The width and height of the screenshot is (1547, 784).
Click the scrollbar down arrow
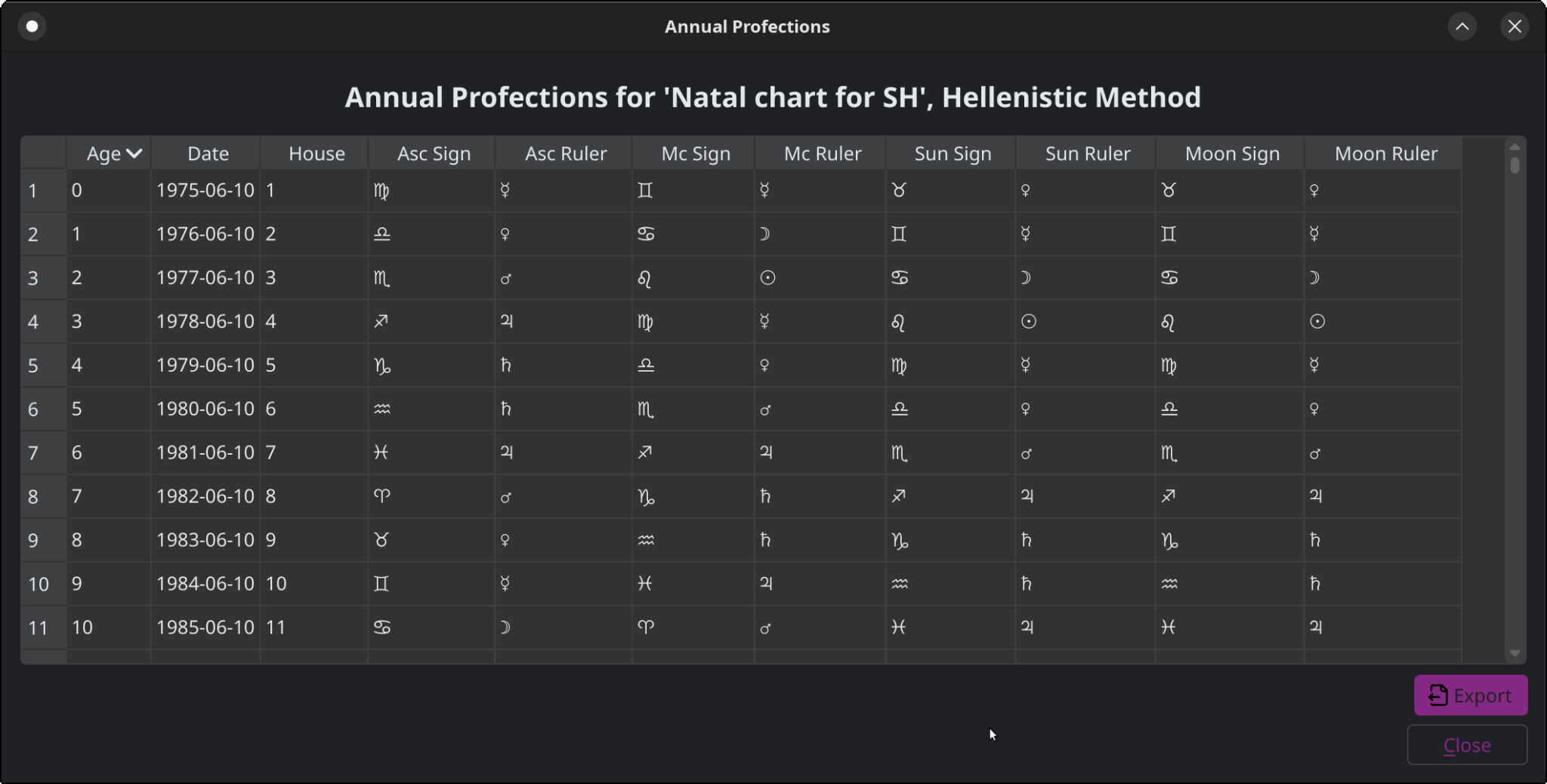point(1515,653)
